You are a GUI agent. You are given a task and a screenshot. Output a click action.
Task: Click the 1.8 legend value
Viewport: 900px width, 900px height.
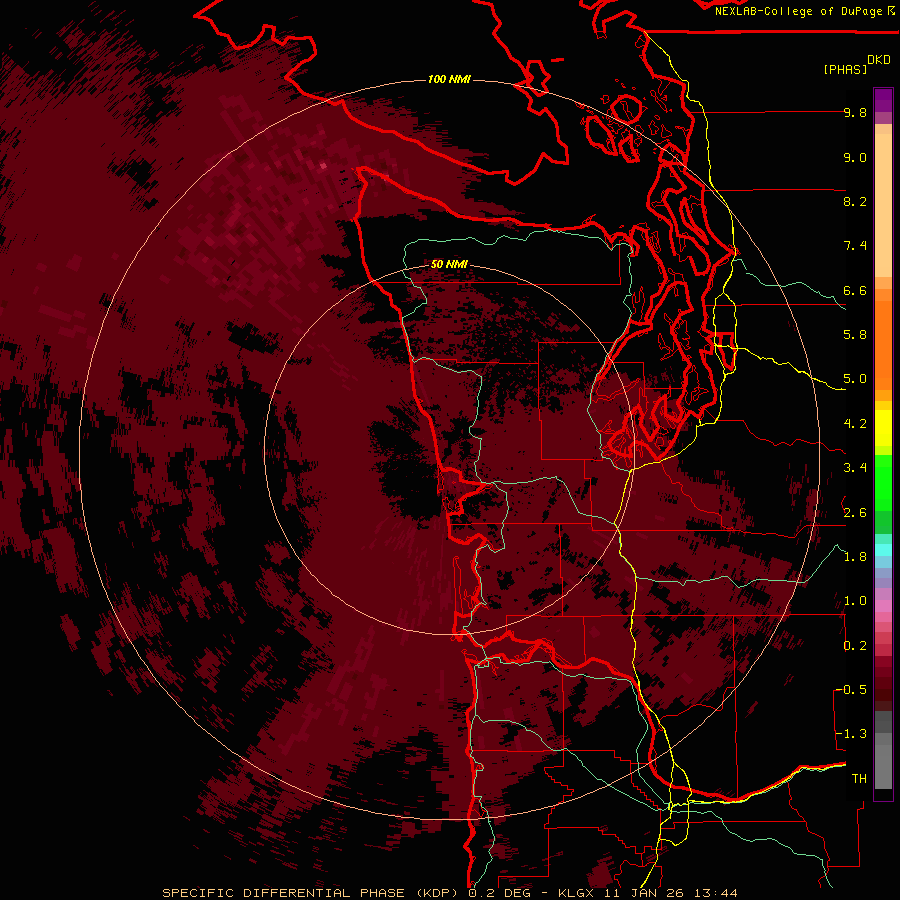(855, 557)
